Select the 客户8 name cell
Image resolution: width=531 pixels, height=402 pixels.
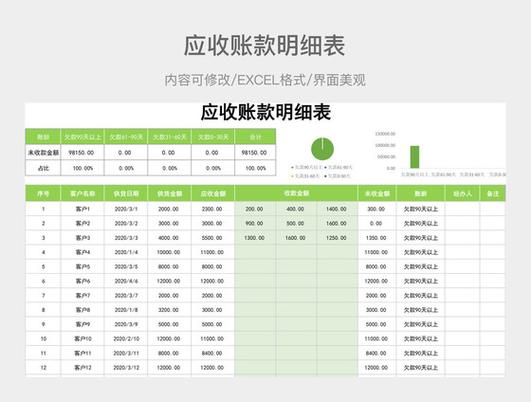83,310
